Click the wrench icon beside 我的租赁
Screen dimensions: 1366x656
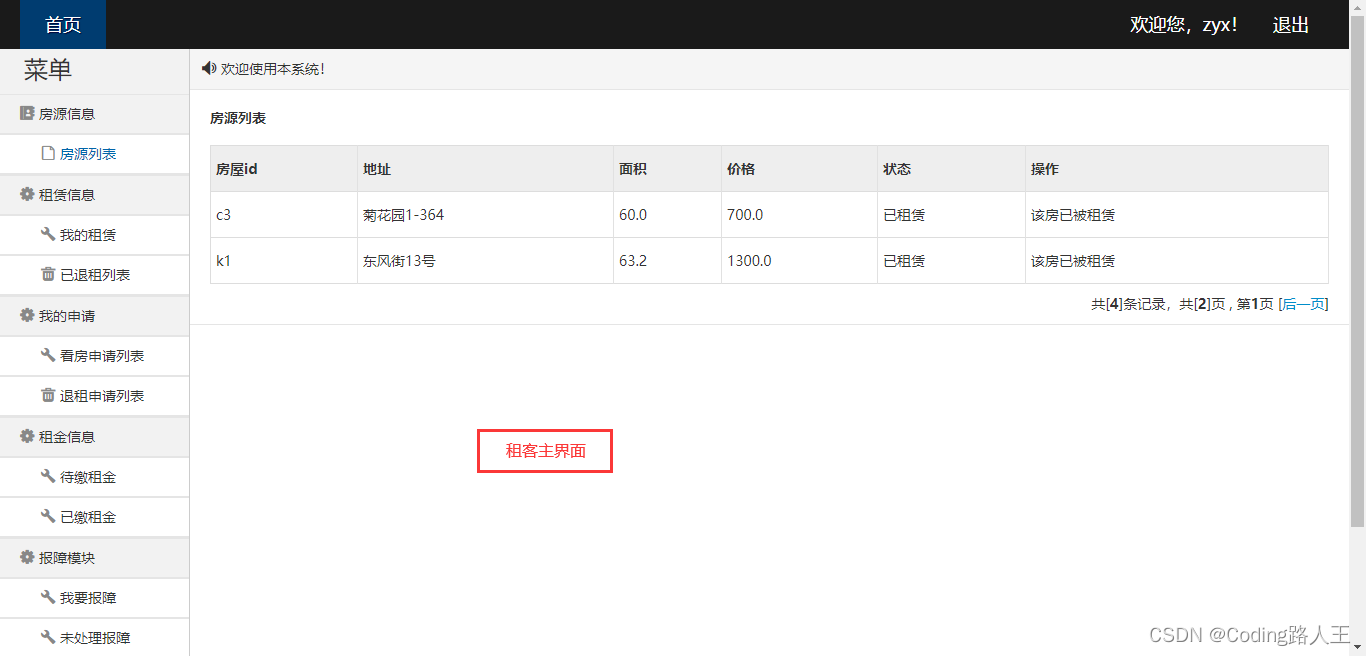47,234
